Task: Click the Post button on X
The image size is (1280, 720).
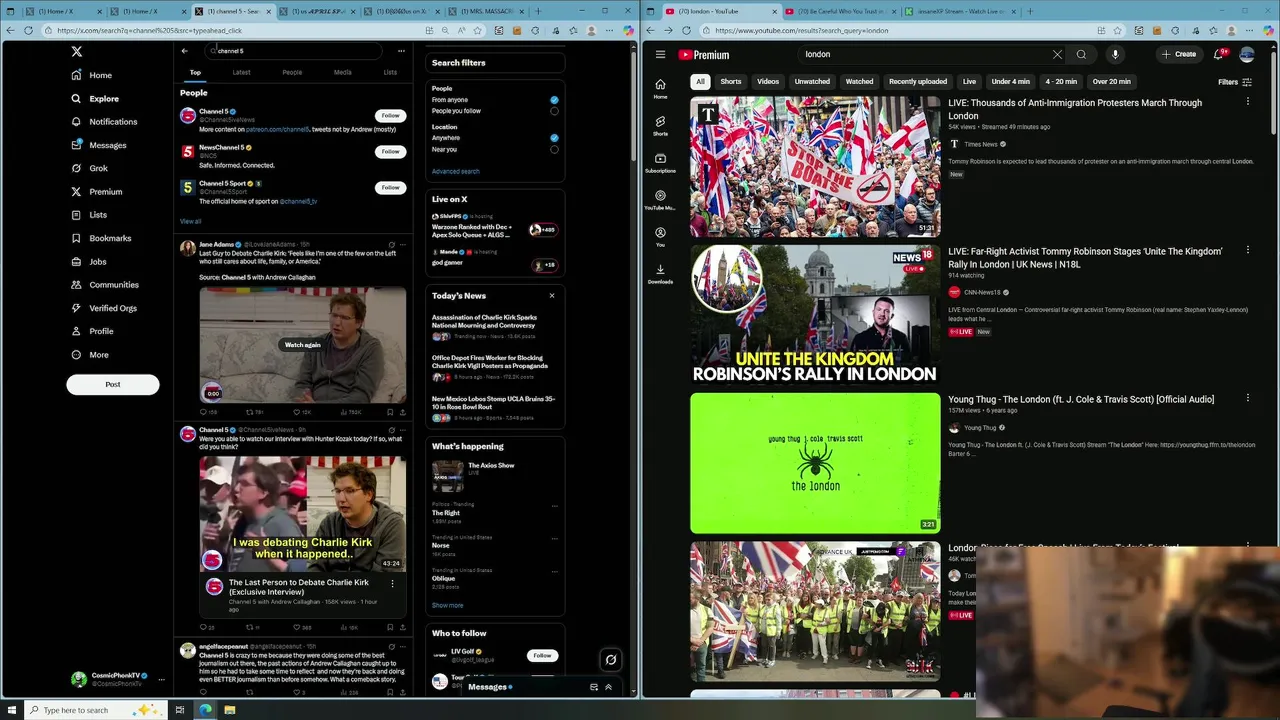Action: (x=113, y=384)
